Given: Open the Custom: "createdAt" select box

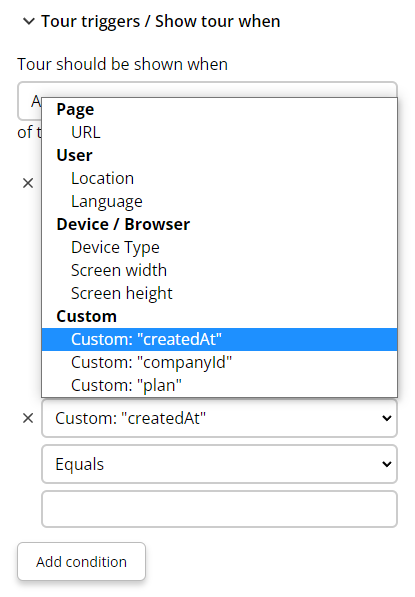Looking at the screenshot, I should tap(219, 418).
